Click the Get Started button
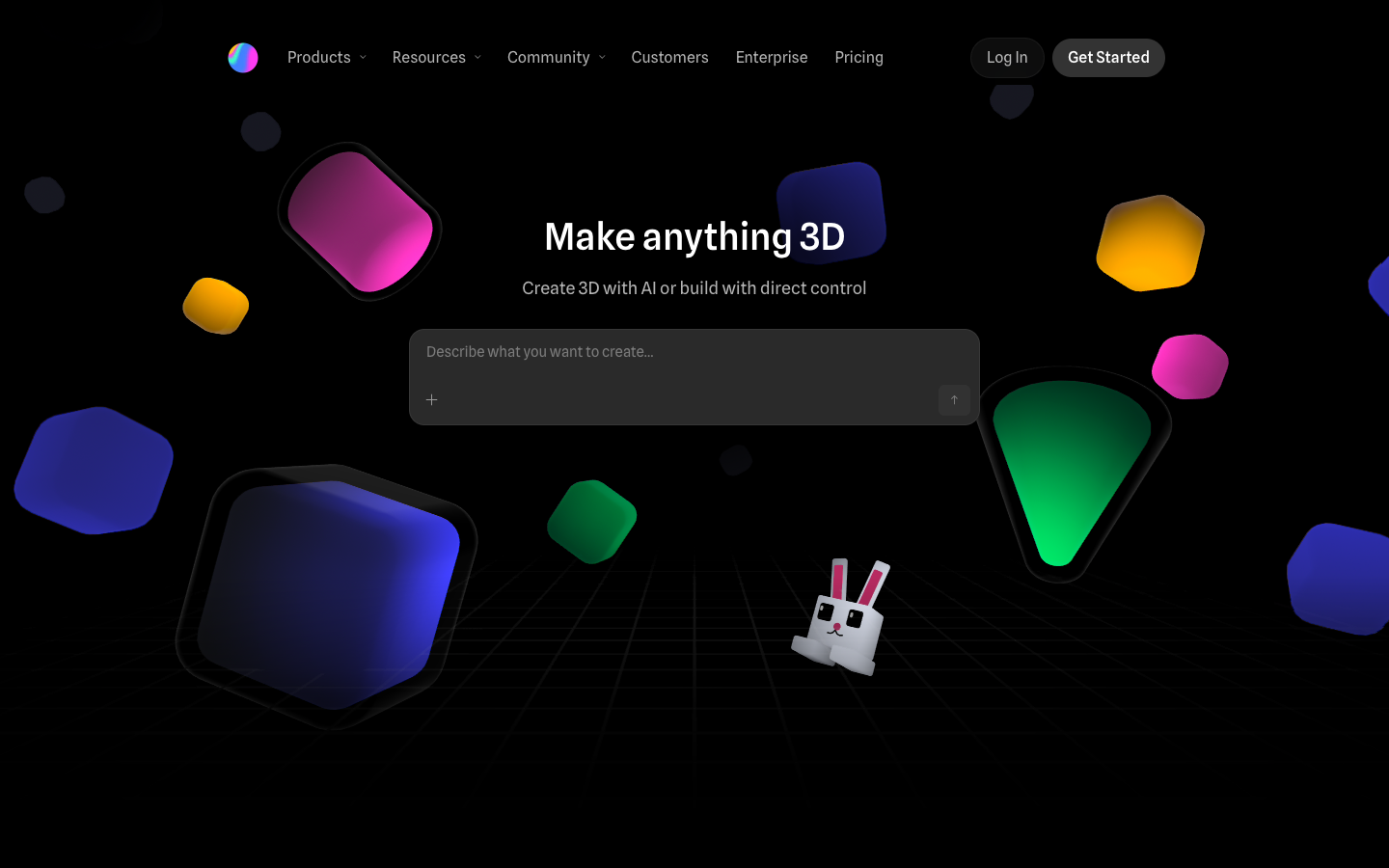Screen dimensions: 1389x868 (1108, 58)
